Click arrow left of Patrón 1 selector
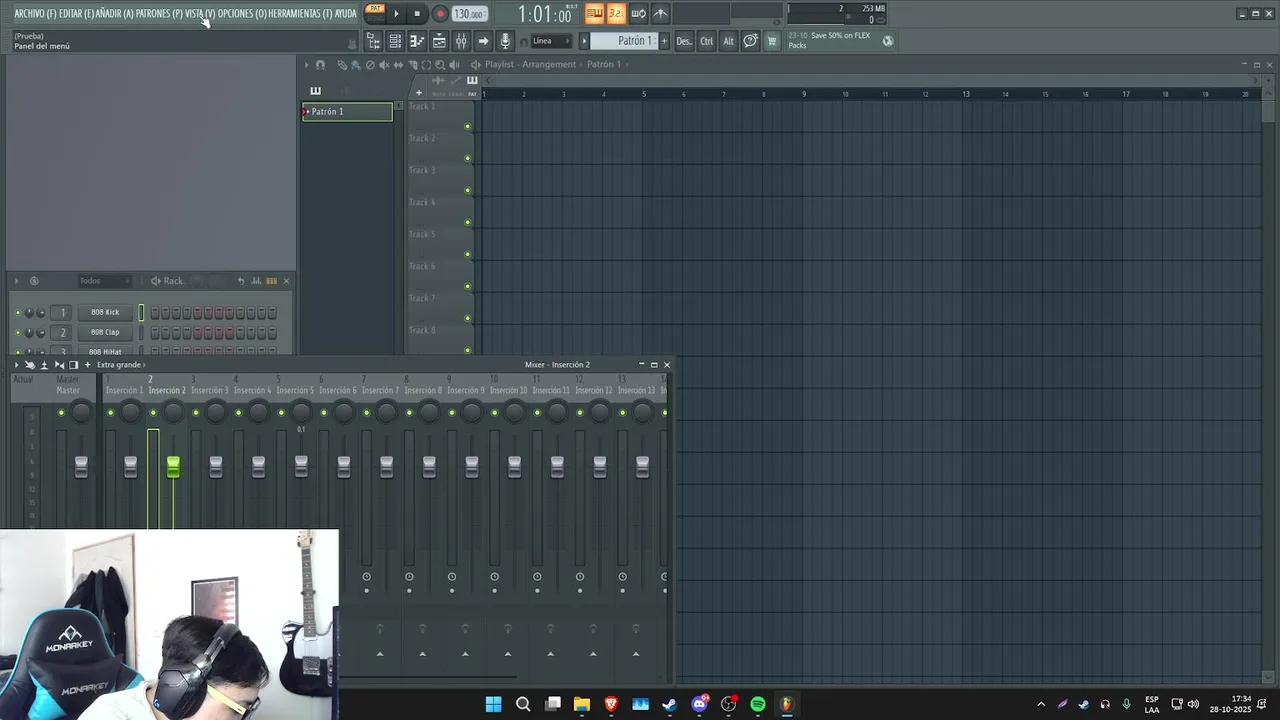Image resolution: width=1280 pixels, height=720 pixels. click(584, 41)
